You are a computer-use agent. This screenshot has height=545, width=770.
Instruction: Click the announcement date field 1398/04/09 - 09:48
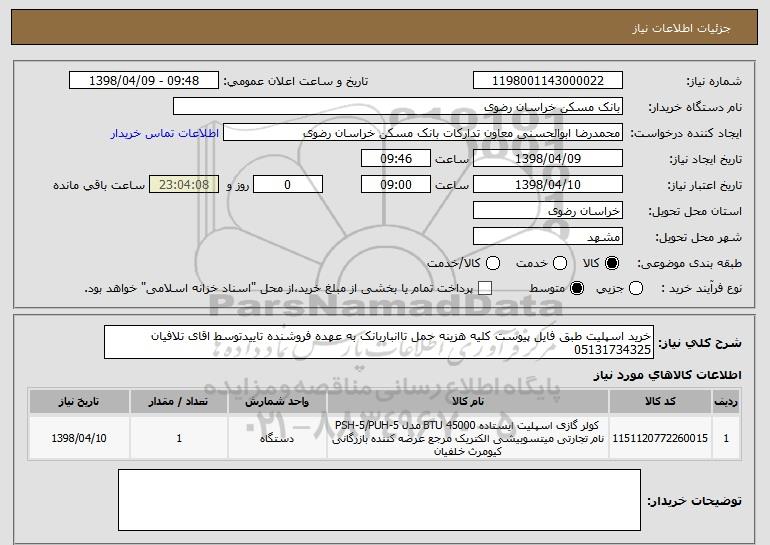pyautogui.click(x=144, y=81)
